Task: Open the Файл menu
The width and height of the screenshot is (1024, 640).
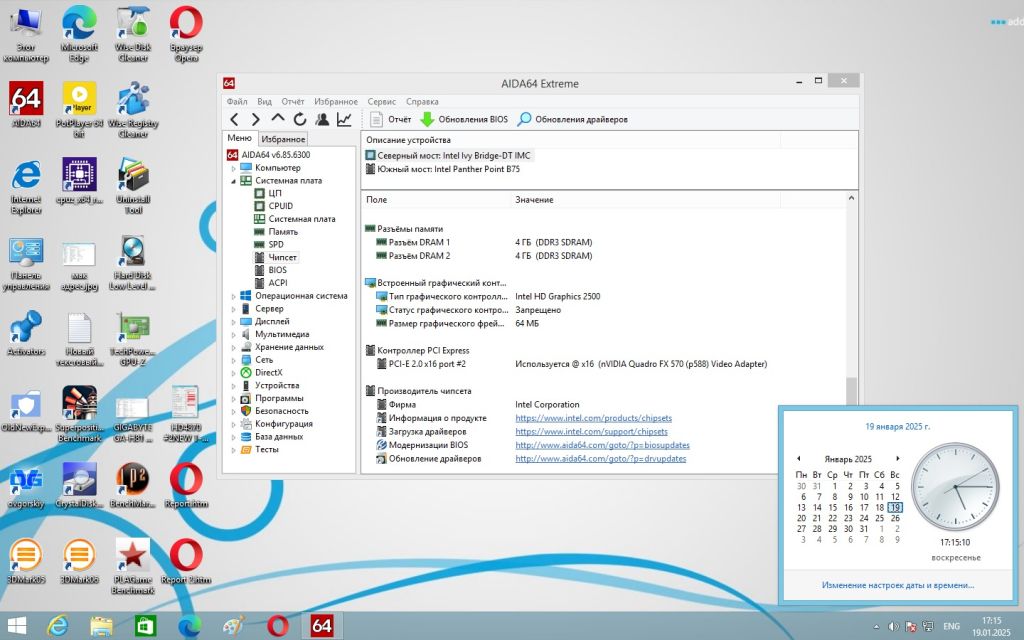Action: click(237, 102)
